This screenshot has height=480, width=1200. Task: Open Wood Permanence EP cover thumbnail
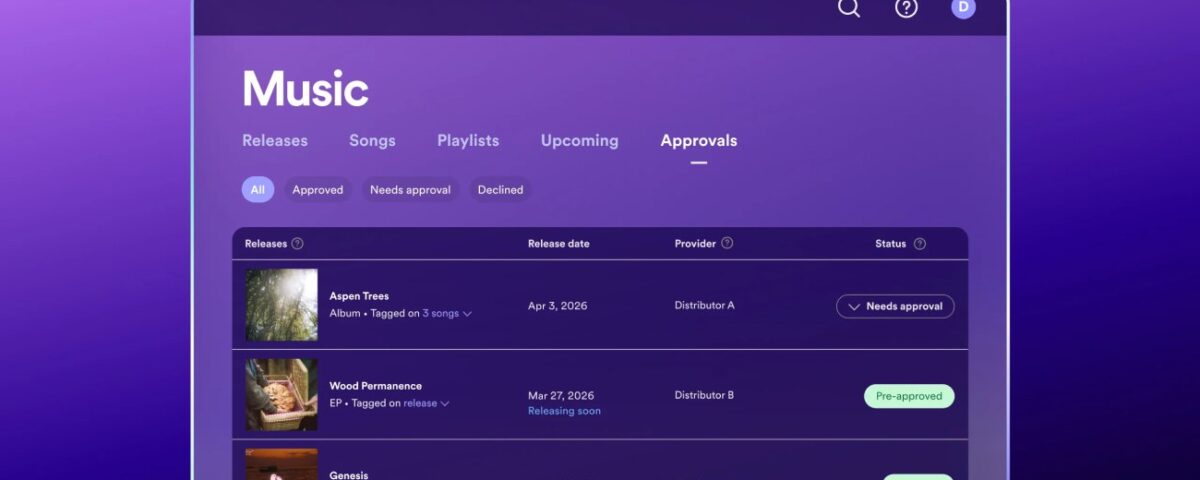[281, 395]
